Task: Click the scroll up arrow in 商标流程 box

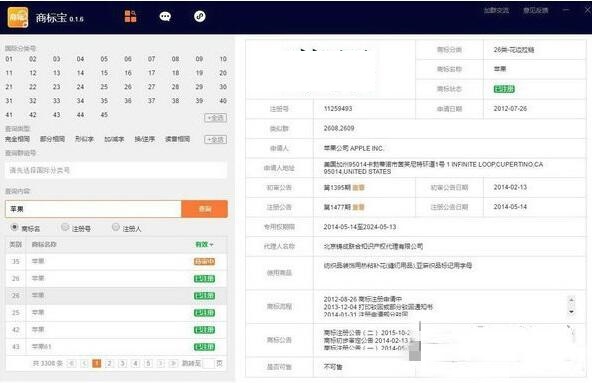Action: (x=571, y=300)
